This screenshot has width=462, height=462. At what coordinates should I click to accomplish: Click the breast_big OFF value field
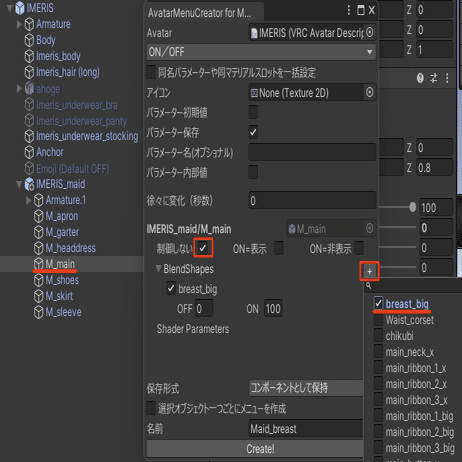[204, 308]
